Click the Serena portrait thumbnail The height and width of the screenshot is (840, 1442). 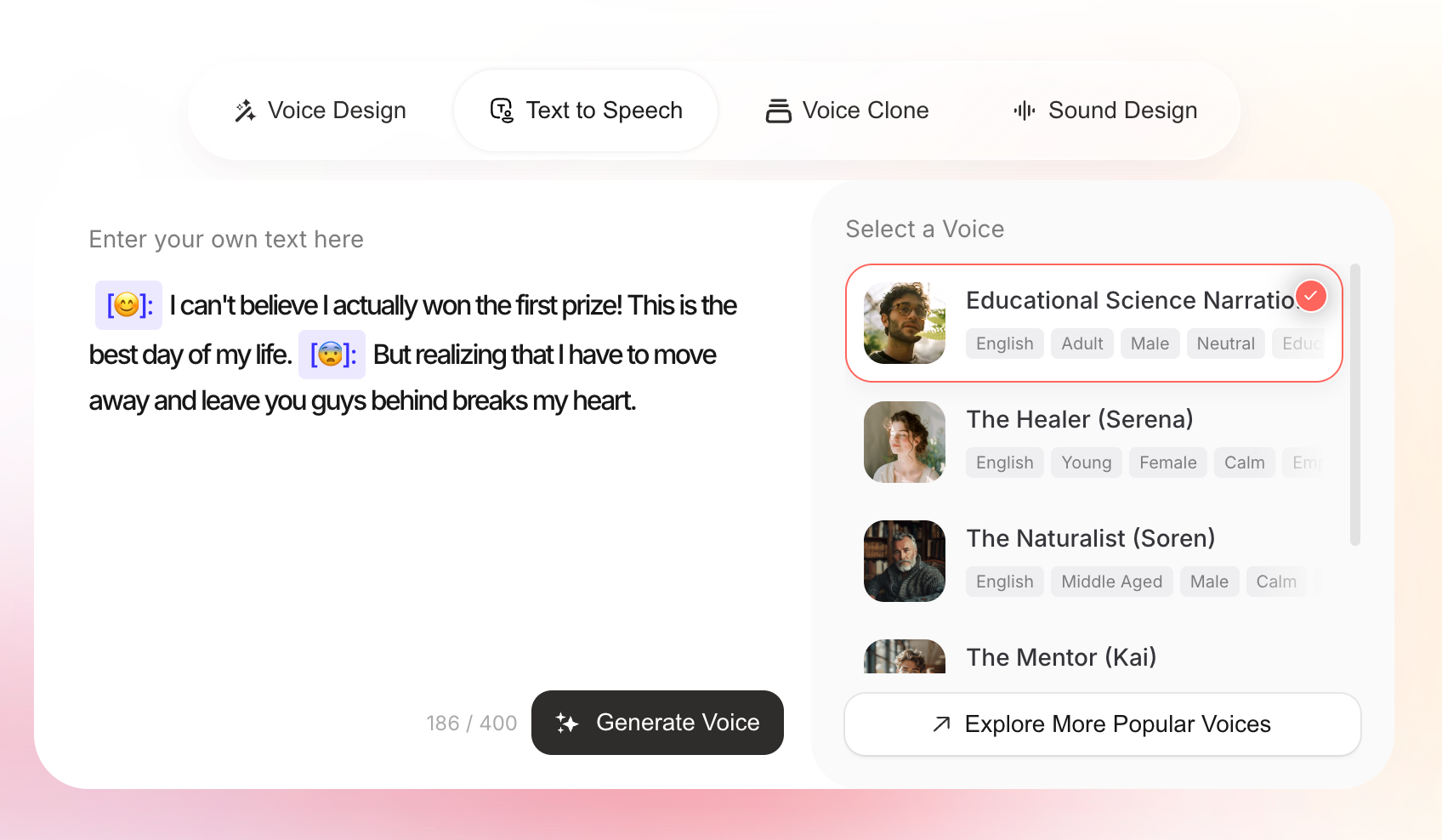[905, 442]
